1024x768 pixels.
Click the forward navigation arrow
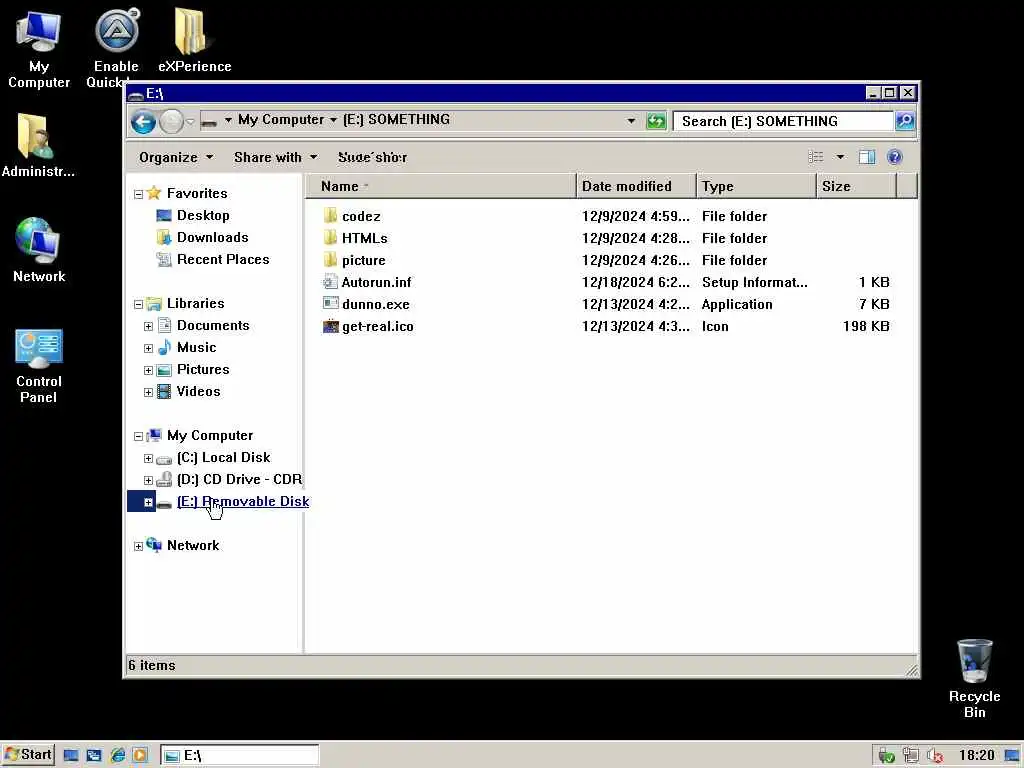click(171, 121)
